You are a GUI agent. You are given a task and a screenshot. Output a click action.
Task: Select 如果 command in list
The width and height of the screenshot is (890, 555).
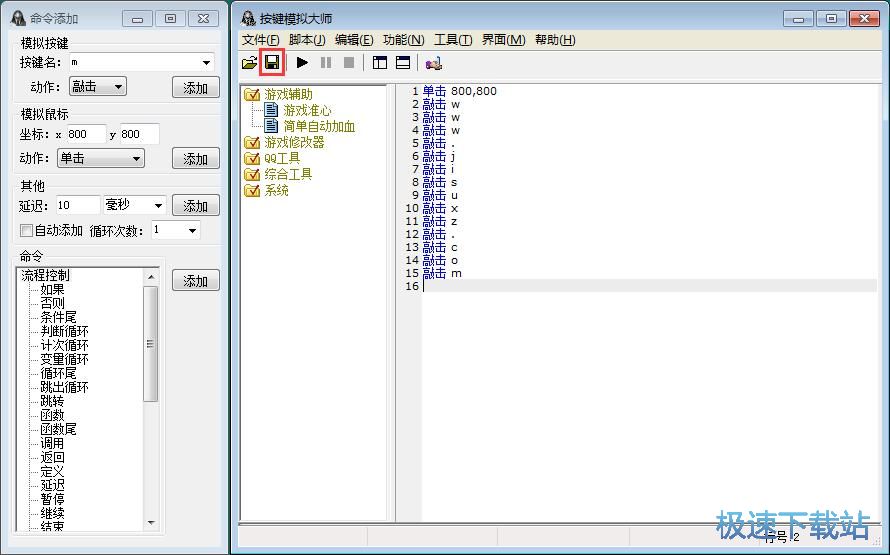(x=52, y=289)
